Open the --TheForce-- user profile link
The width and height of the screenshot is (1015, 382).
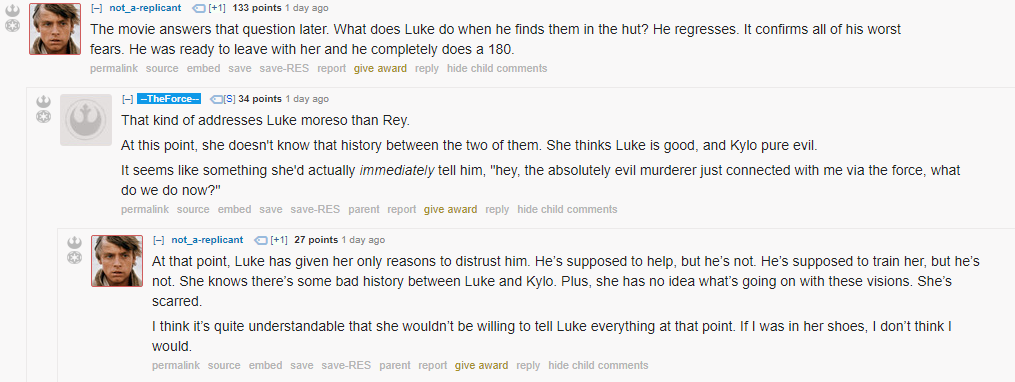[x=169, y=99]
